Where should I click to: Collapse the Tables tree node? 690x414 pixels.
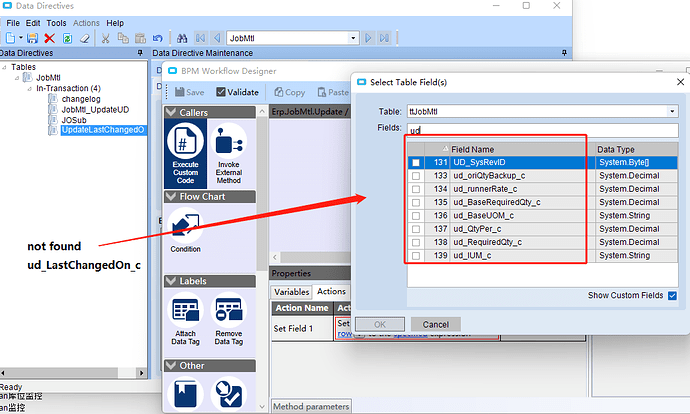click(x=4, y=67)
